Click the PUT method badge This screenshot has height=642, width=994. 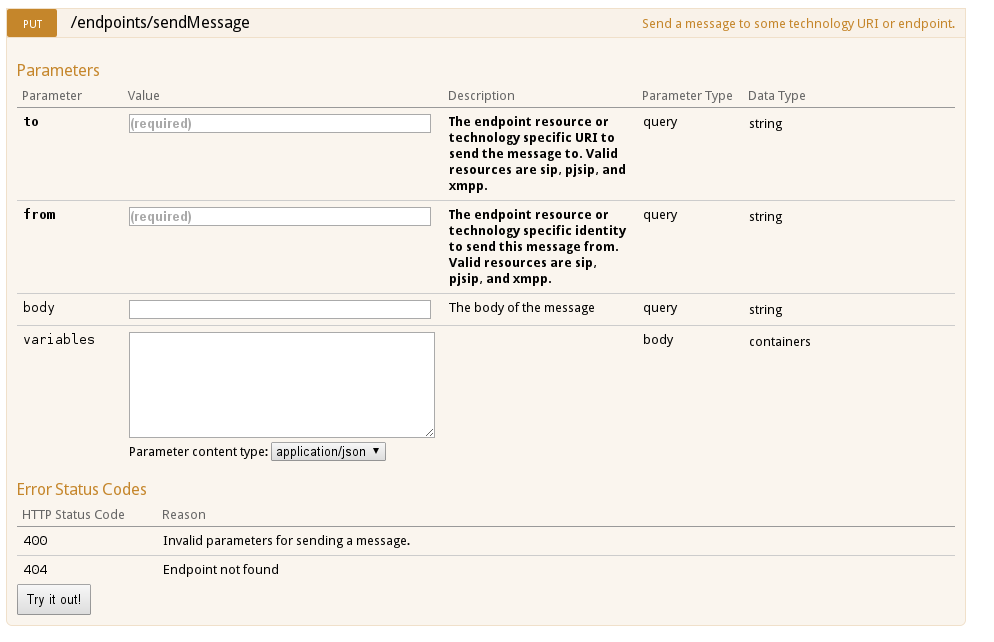click(x=32, y=22)
